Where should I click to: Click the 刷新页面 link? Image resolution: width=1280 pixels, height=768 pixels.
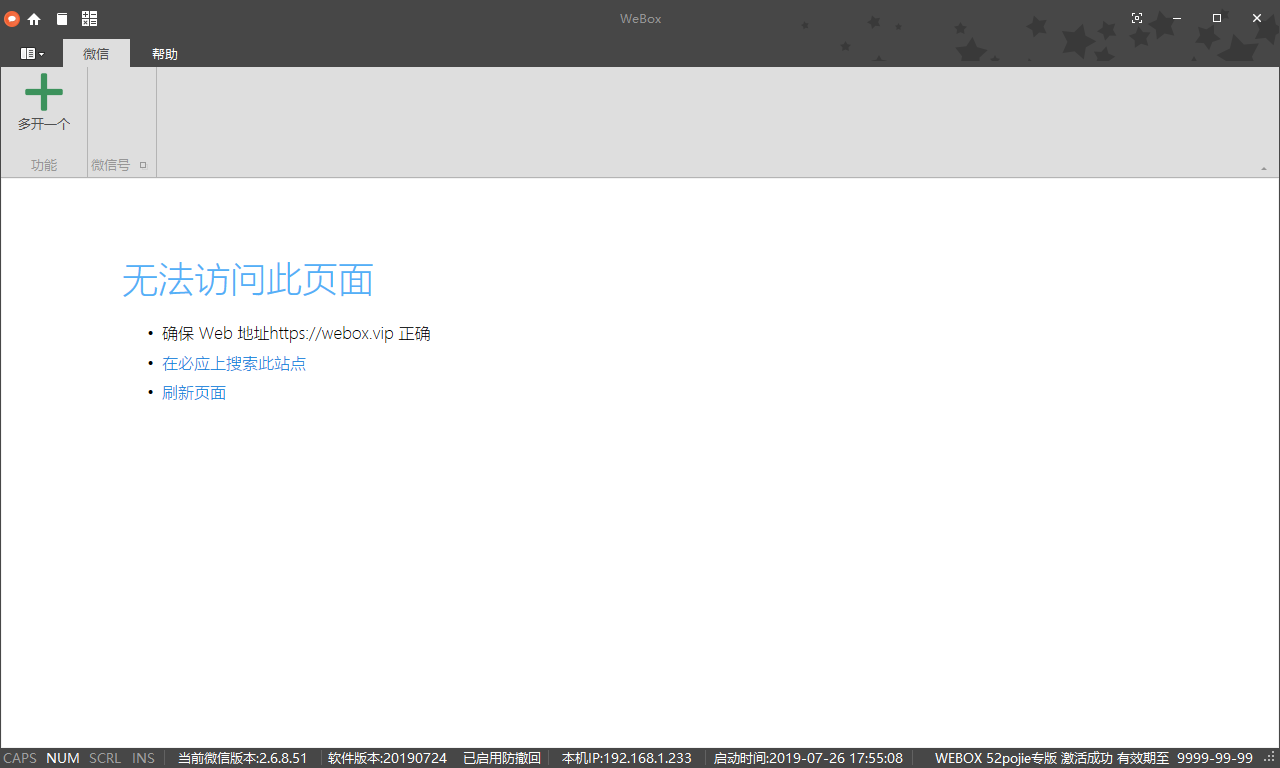click(194, 393)
